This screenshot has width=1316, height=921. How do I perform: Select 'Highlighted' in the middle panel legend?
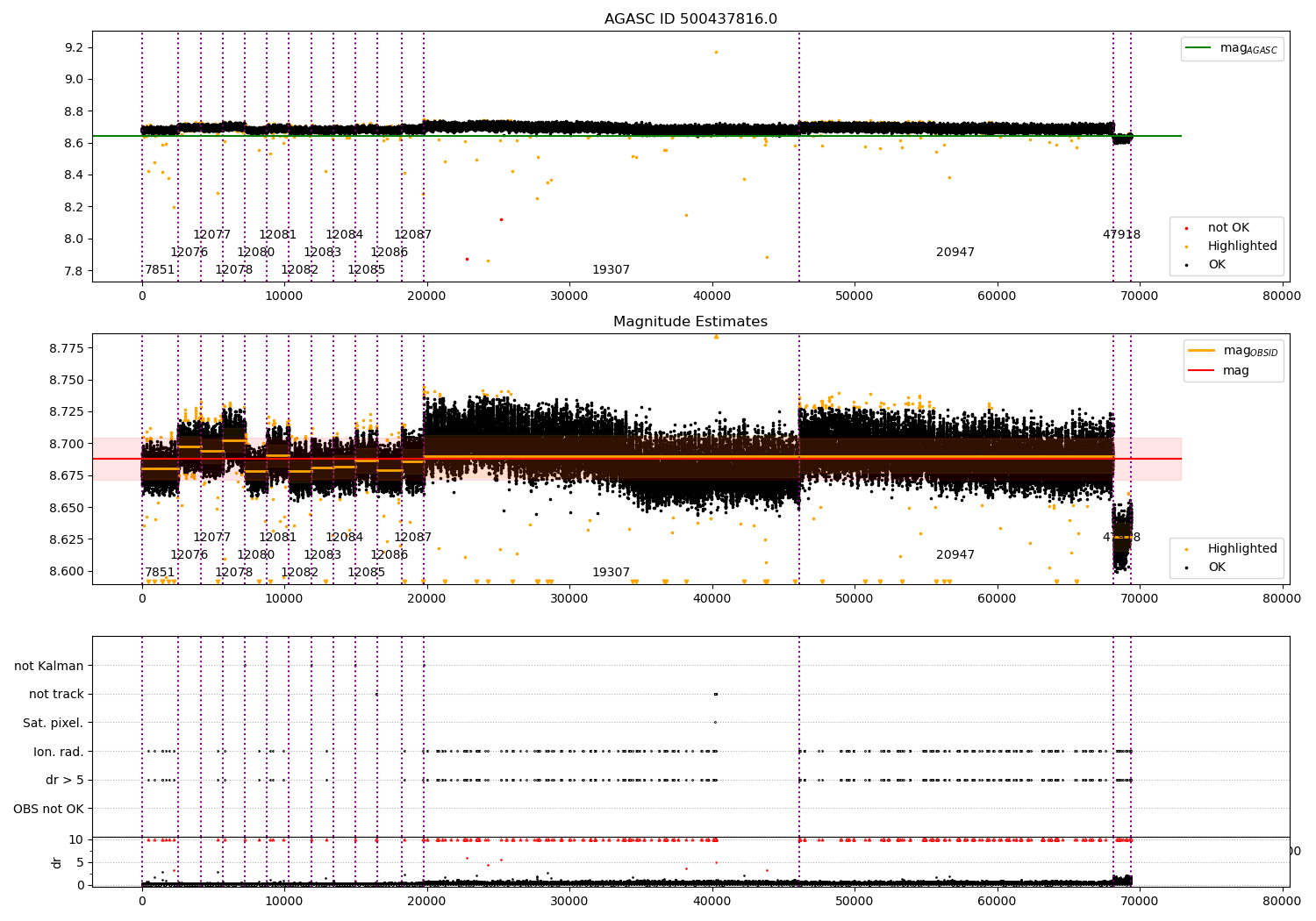pos(1242,549)
